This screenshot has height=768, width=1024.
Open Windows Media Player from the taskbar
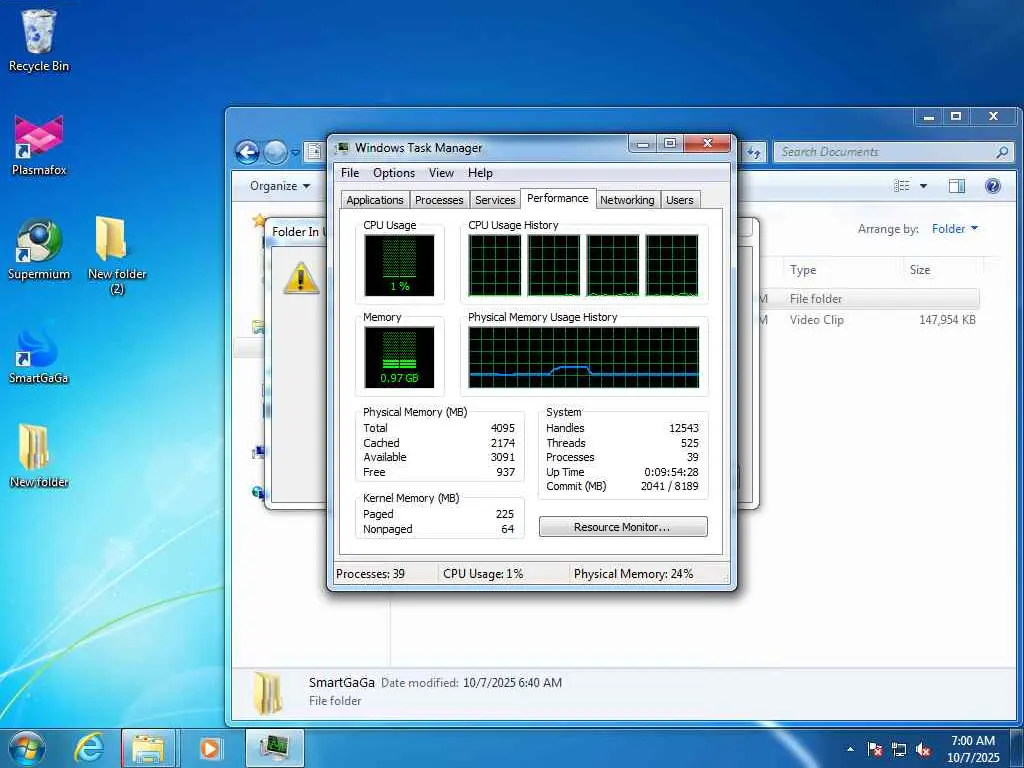point(210,748)
